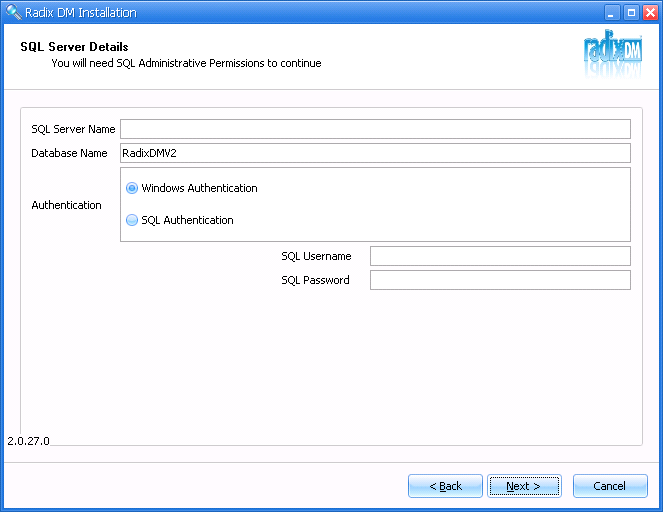
Task: Select the SQL Authentication radio button
Action: 132,220
